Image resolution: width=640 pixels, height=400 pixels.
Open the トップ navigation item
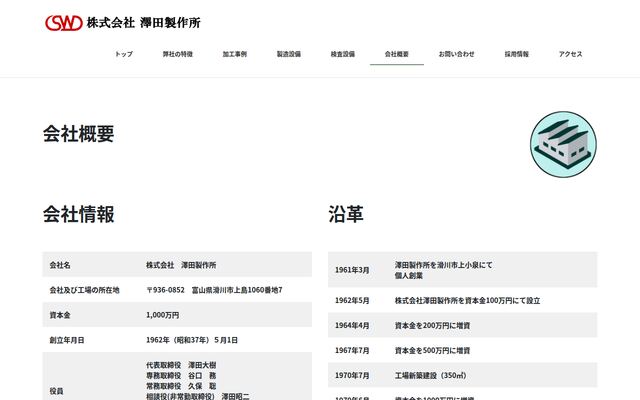coord(124,54)
